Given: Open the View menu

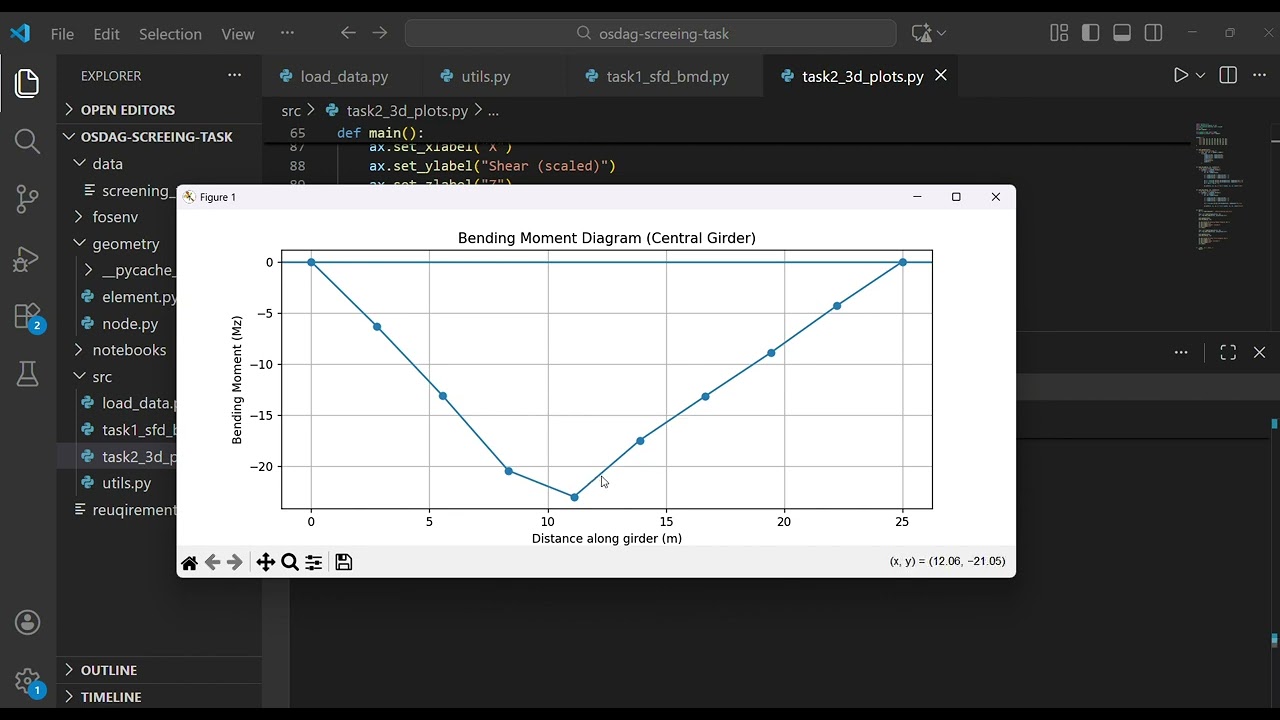Looking at the screenshot, I should tap(238, 33).
